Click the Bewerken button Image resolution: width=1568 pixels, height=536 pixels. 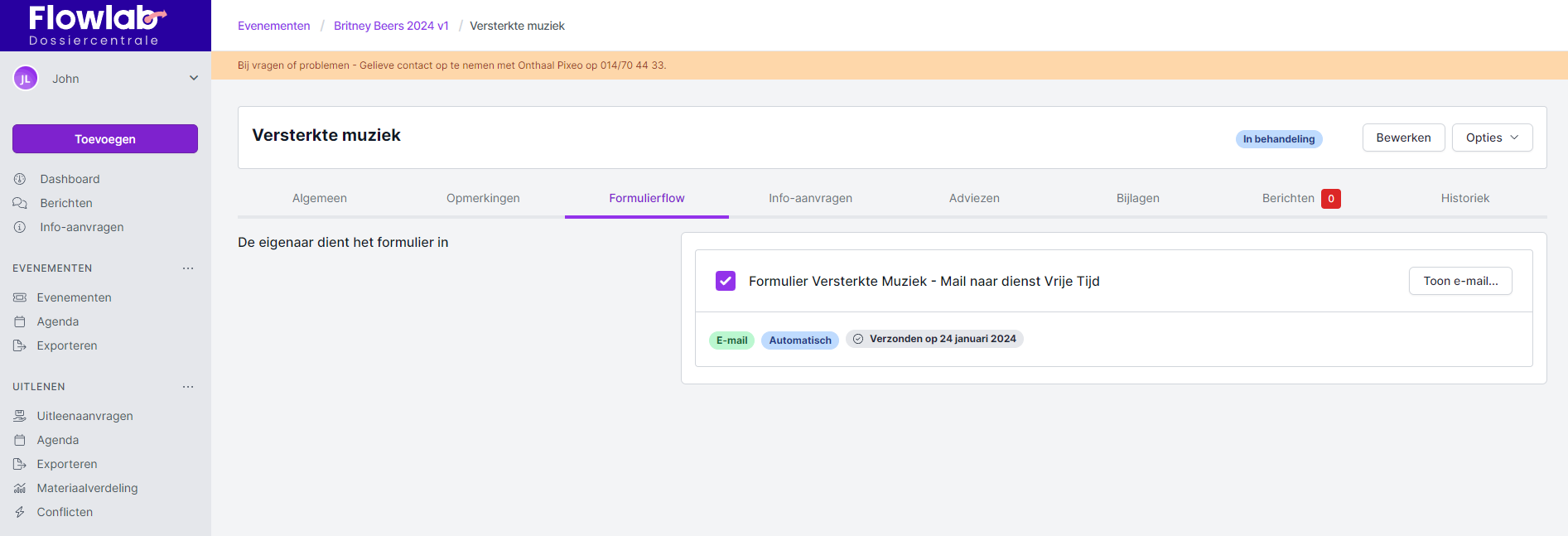coord(1403,138)
